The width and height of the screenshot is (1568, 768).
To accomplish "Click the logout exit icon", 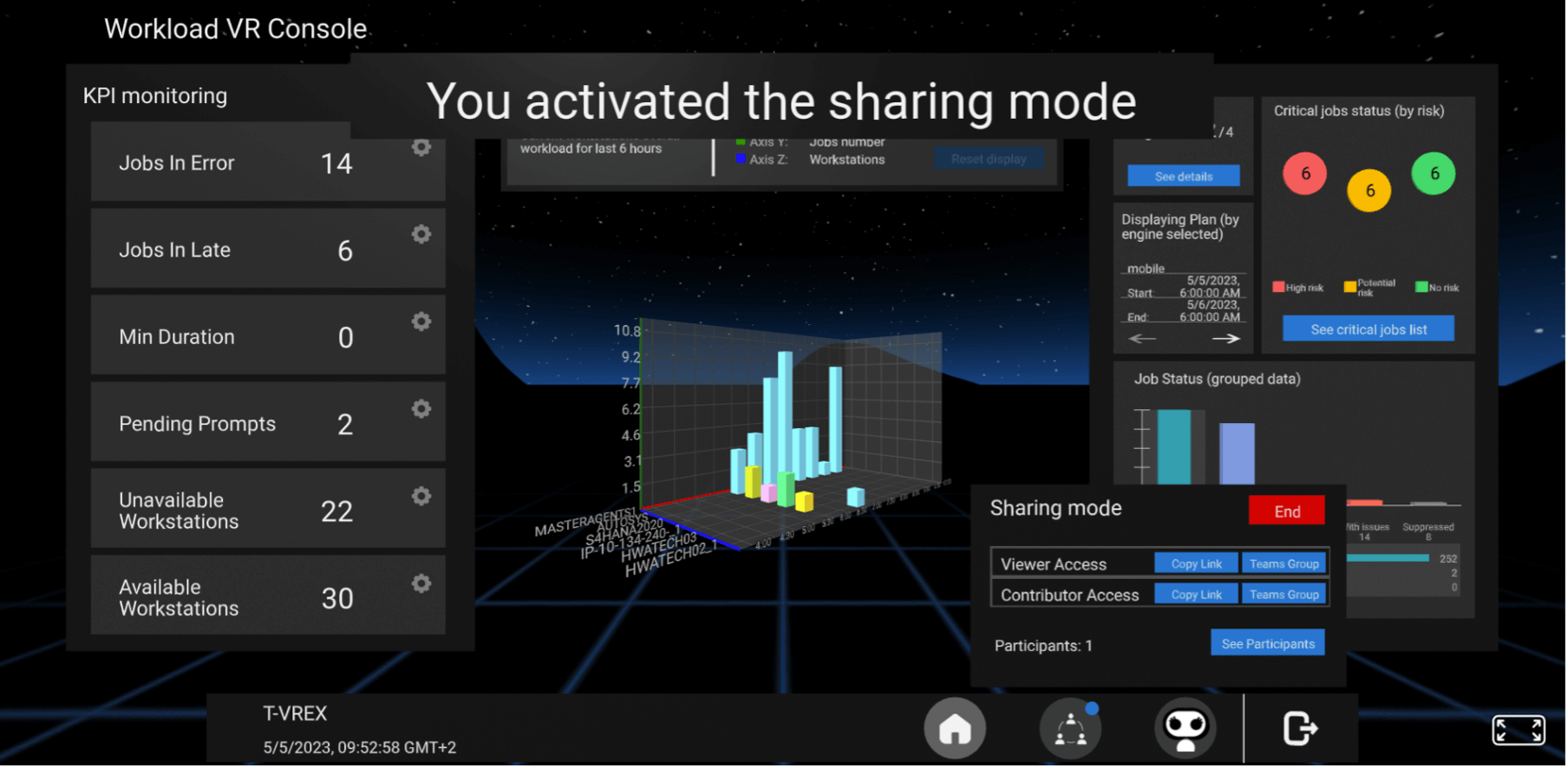I will (1300, 728).
